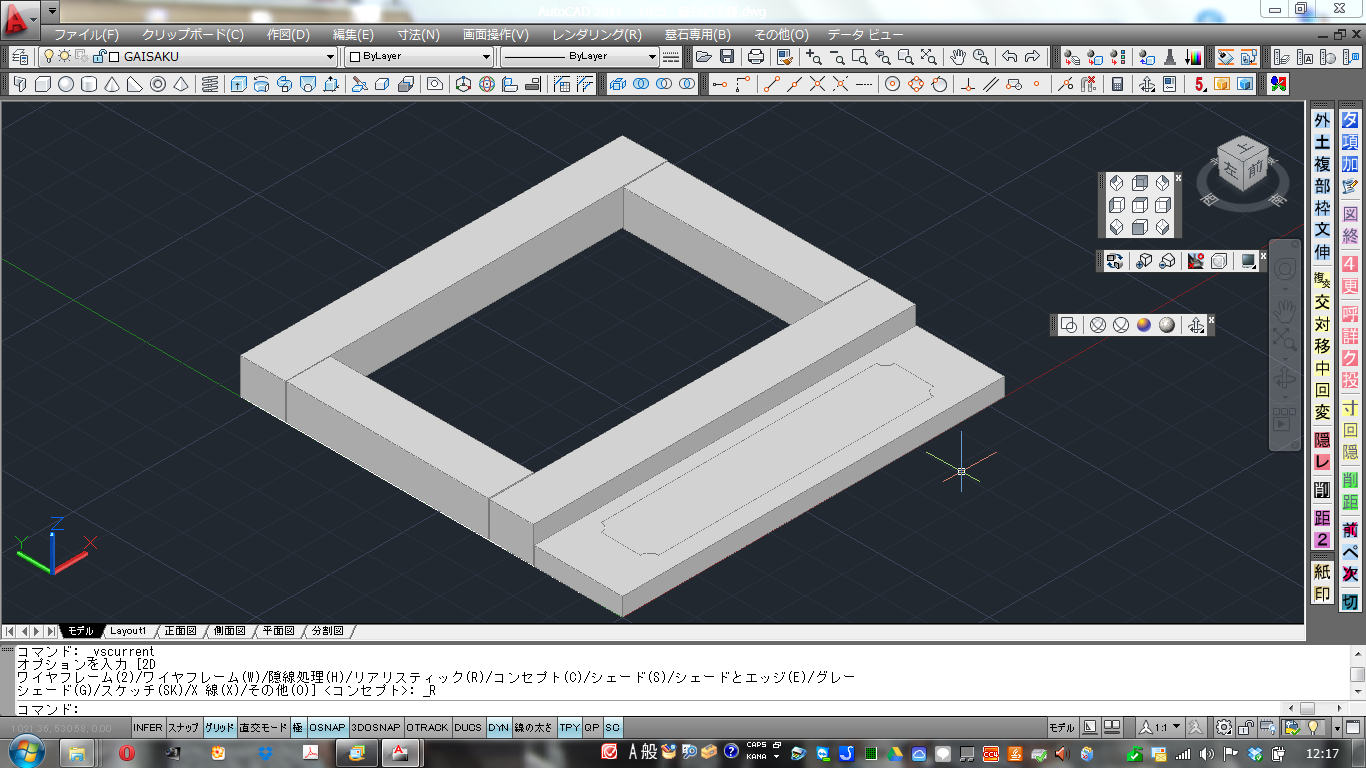Switch to the Layout1 tab
The width and height of the screenshot is (1366, 768).
pyautogui.click(x=128, y=632)
